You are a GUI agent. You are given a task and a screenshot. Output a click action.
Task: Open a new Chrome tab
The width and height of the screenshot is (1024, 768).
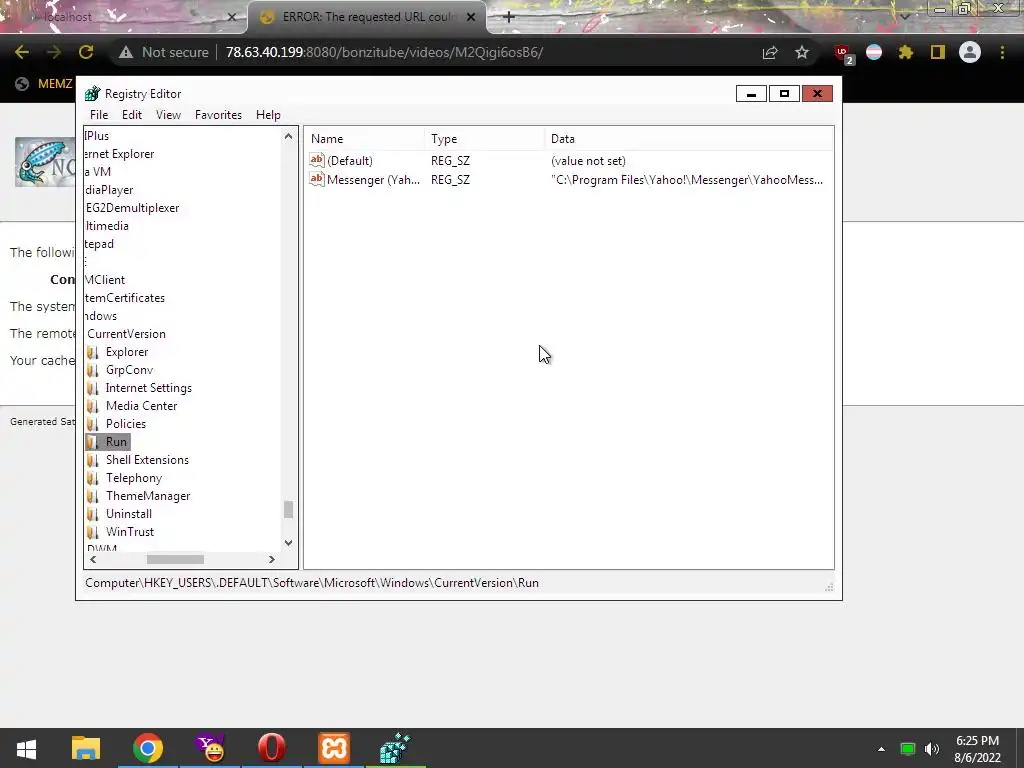pyautogui.click(x=509, y=17)
